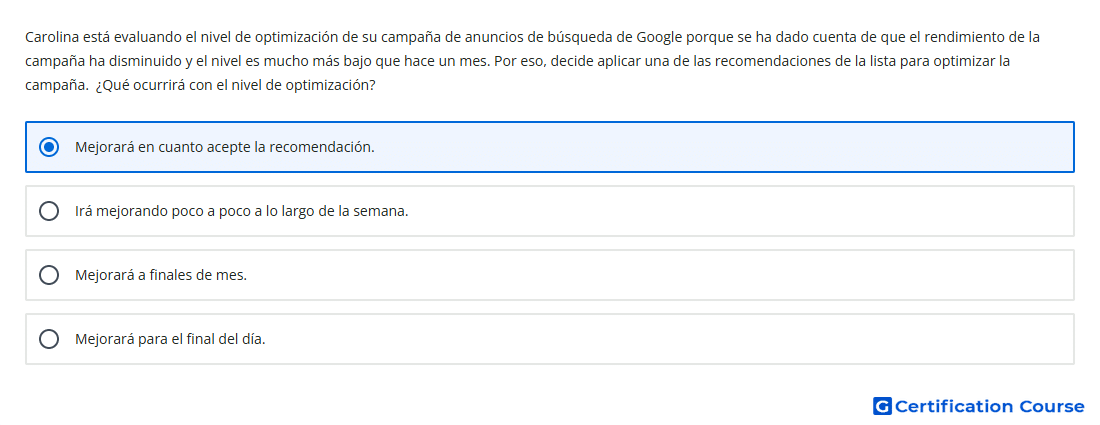Open the 'Certification Course' brand link
The image size is (1100, 425).
coord(979,406)
